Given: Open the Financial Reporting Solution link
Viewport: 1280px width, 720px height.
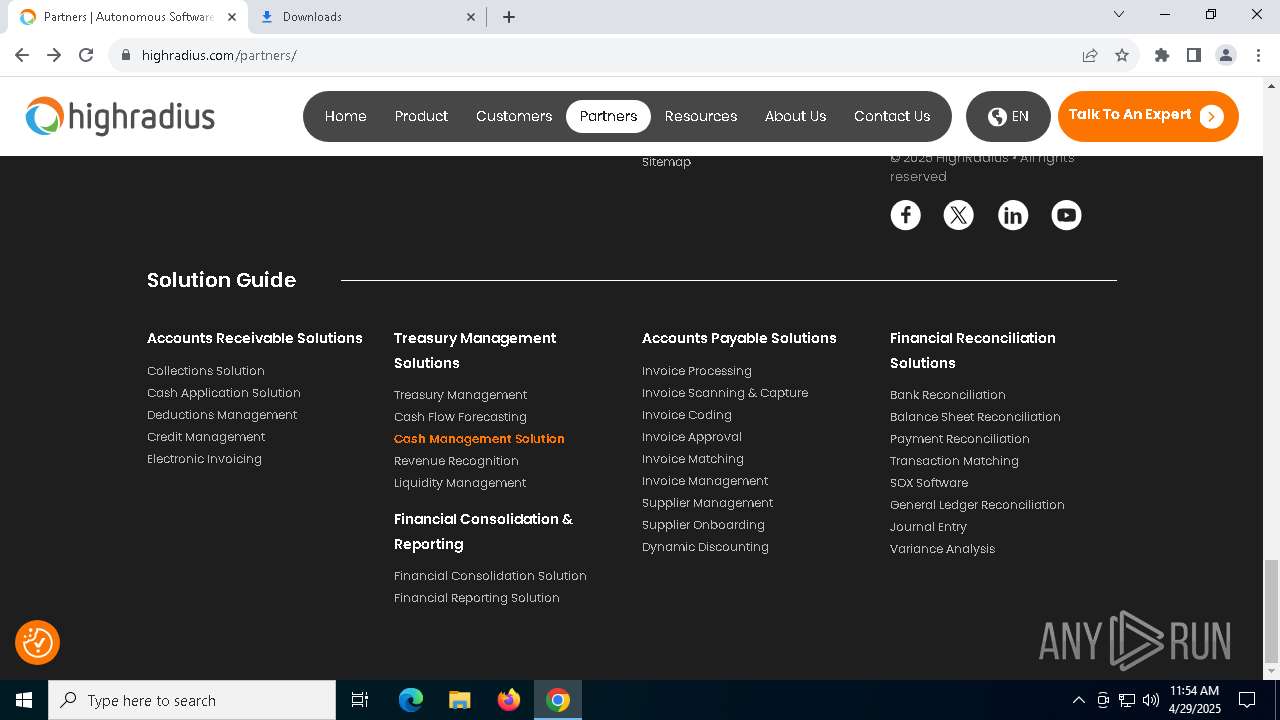Looking at the screenshot, I should (477, 598).
